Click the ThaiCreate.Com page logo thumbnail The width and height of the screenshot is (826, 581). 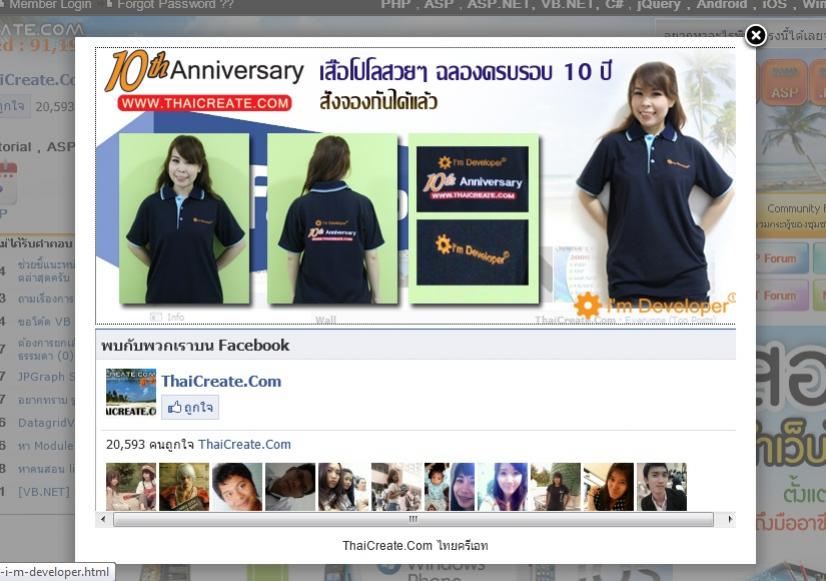click(131, 392)
